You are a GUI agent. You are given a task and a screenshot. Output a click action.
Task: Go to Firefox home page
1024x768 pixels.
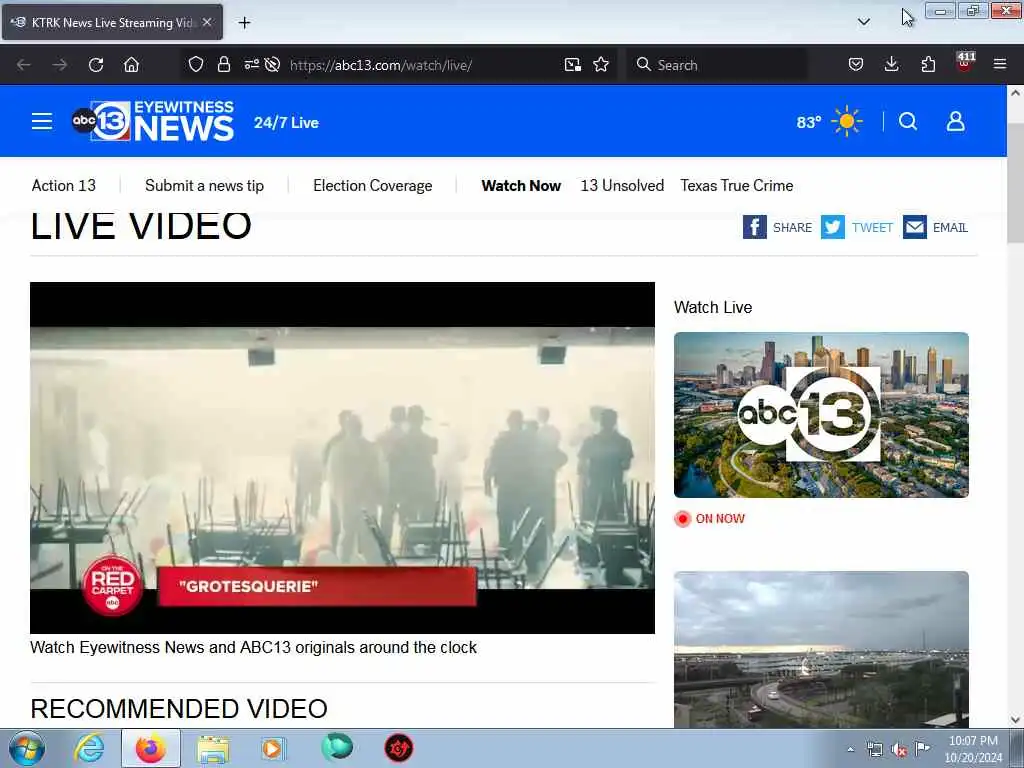[x=131, y=65]
